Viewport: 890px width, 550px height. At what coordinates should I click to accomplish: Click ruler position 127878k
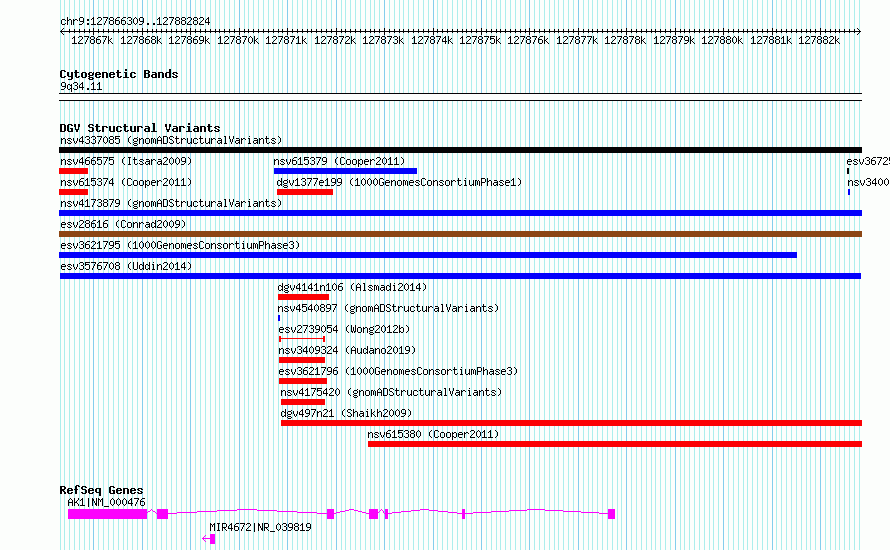625,40
